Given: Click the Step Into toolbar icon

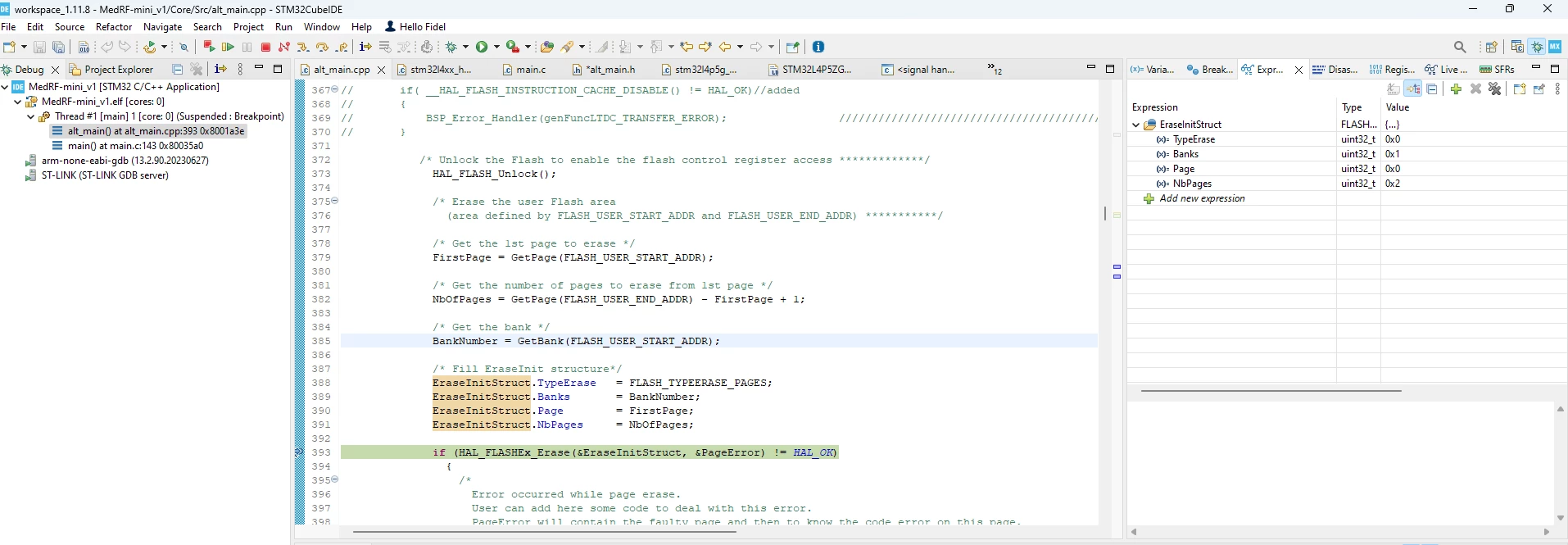Looking at the screenshot, I should pos(303,47).
